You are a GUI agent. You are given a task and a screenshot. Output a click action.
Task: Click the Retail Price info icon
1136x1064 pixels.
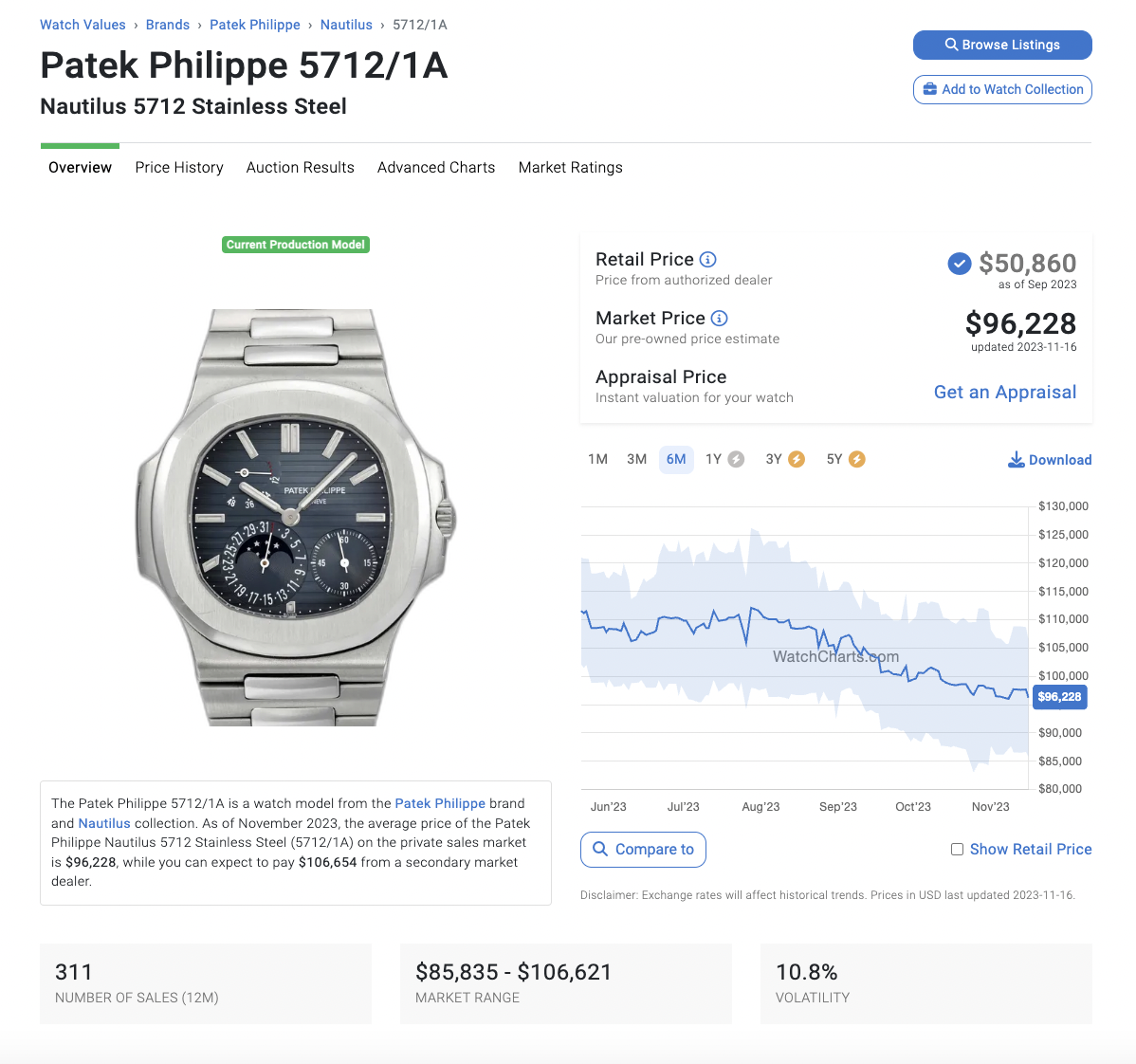[707, 259]
